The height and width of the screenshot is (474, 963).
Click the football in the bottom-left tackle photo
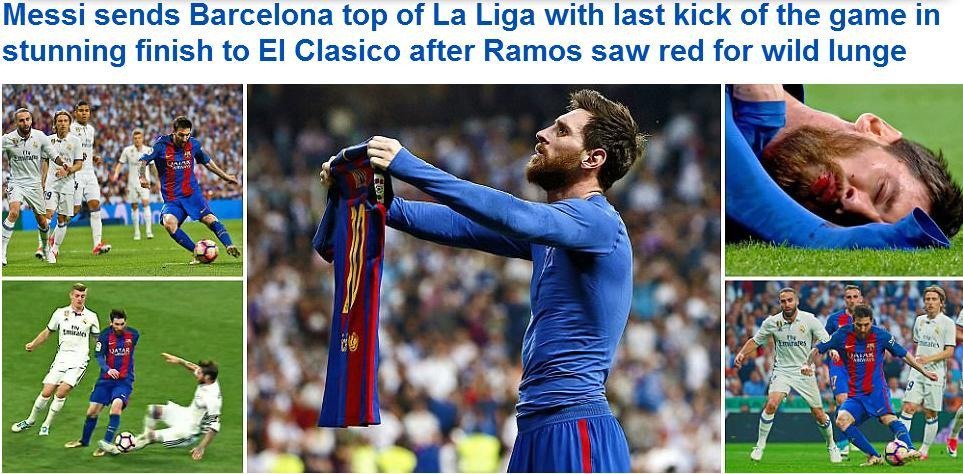[125, 441]
